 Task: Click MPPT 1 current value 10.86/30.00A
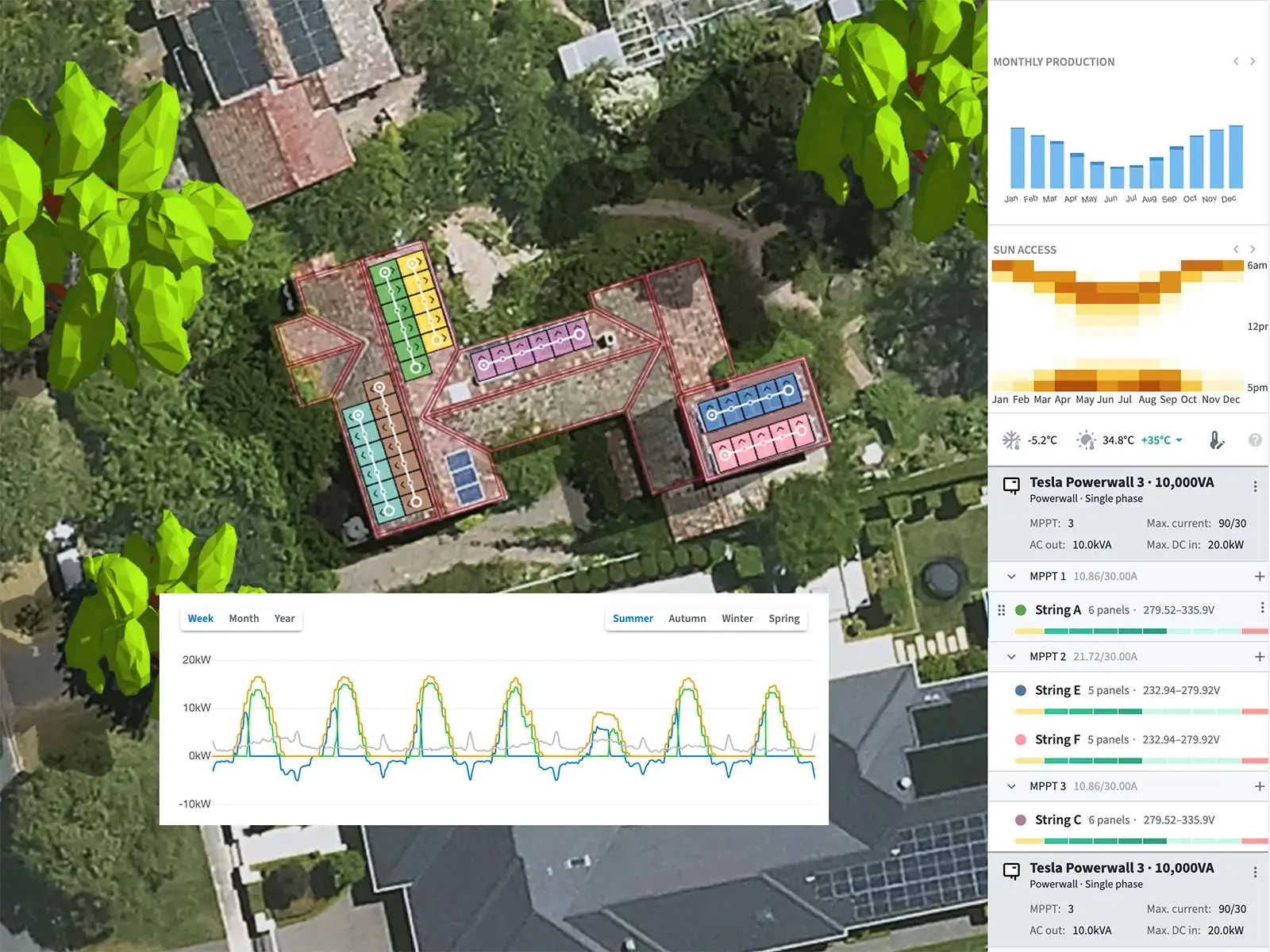tap(1105, 577)
